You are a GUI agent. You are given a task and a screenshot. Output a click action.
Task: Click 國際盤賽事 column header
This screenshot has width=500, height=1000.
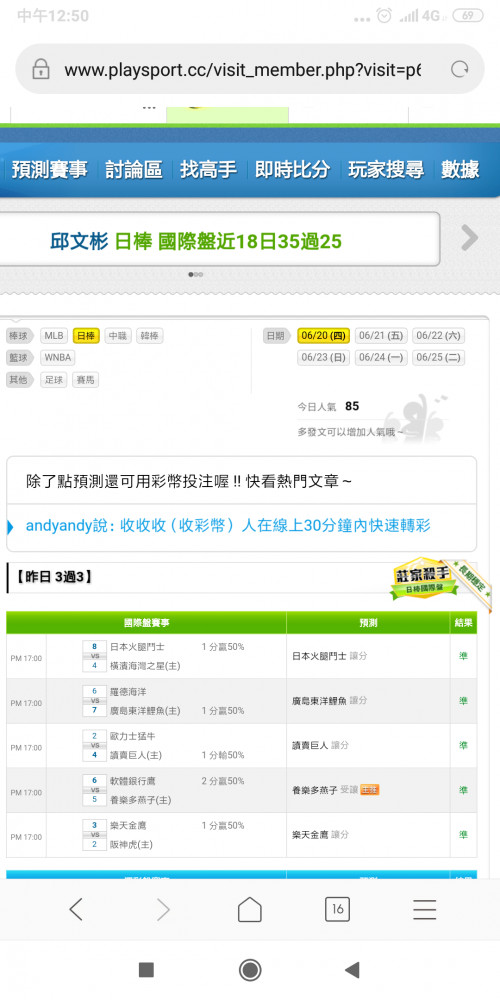point(146,623)
